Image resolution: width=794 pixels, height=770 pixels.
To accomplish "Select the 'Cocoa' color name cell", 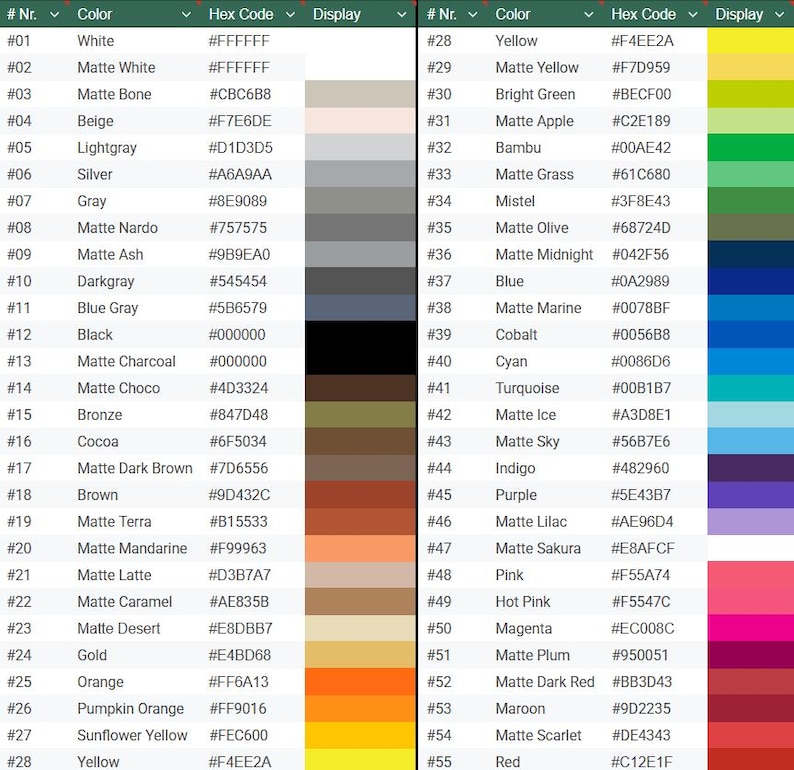I will pyautogui.click(x=98, y=441).
